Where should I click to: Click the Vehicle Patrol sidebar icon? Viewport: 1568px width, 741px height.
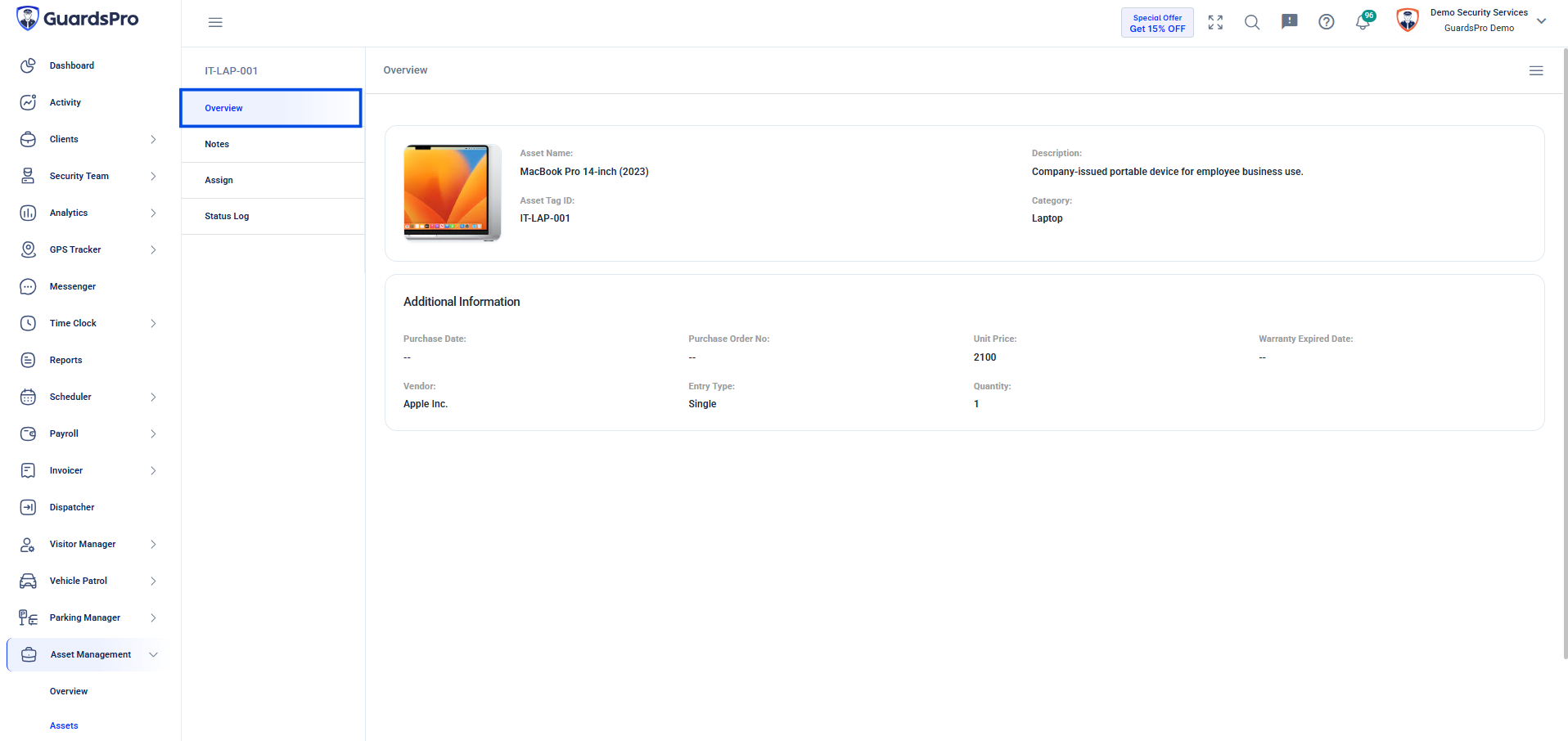click(28, 581)
